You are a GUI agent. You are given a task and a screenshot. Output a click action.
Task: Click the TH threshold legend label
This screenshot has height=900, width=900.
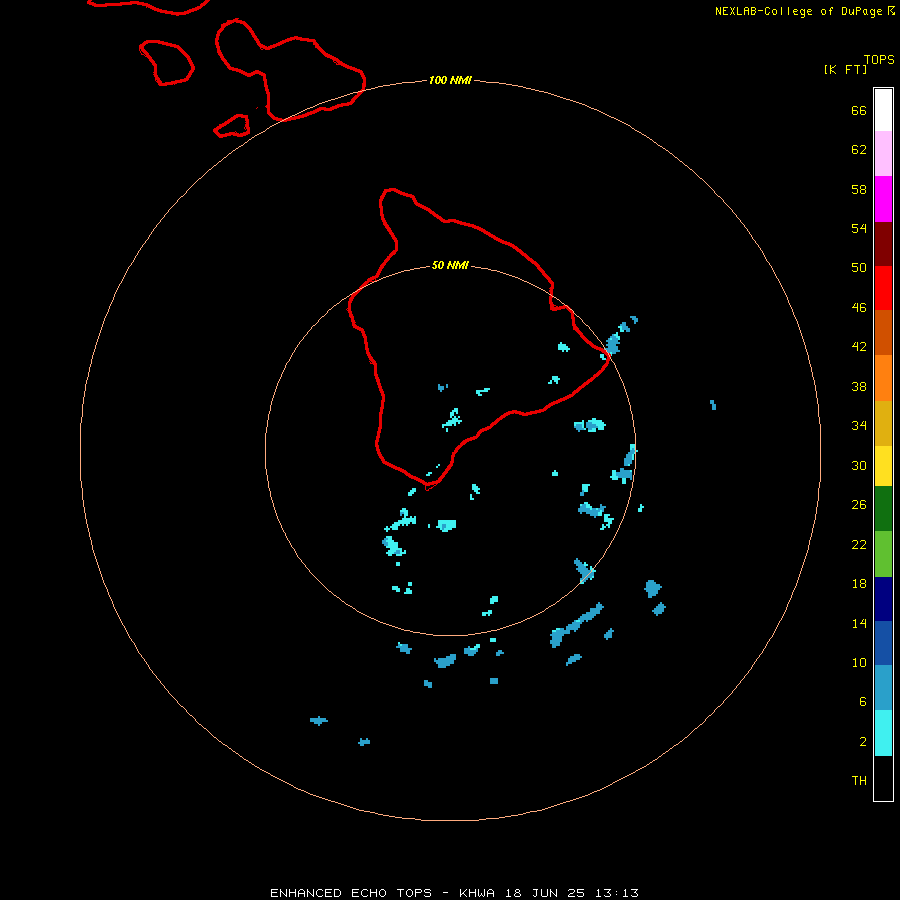click(859, 781)
